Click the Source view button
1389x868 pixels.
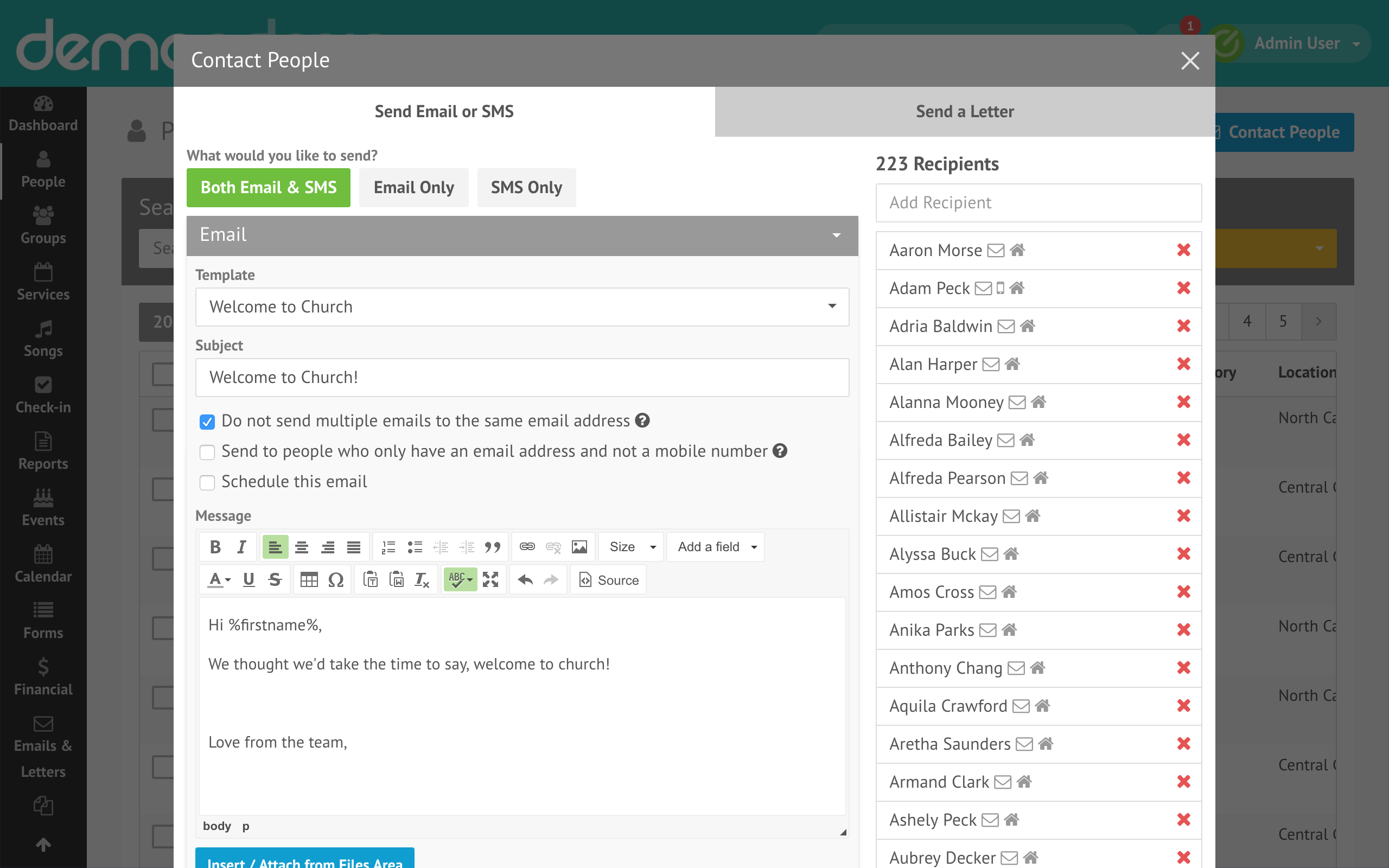[608, 580]
